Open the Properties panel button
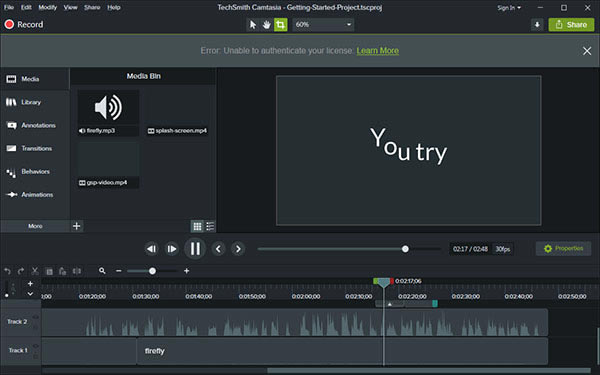Image resolution: width=600 pixels, height=375 pixels. click(563, 249)
